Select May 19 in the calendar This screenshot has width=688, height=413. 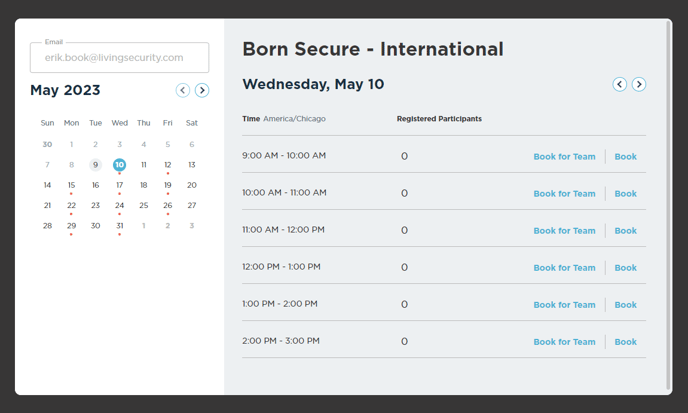click(168, 185)
